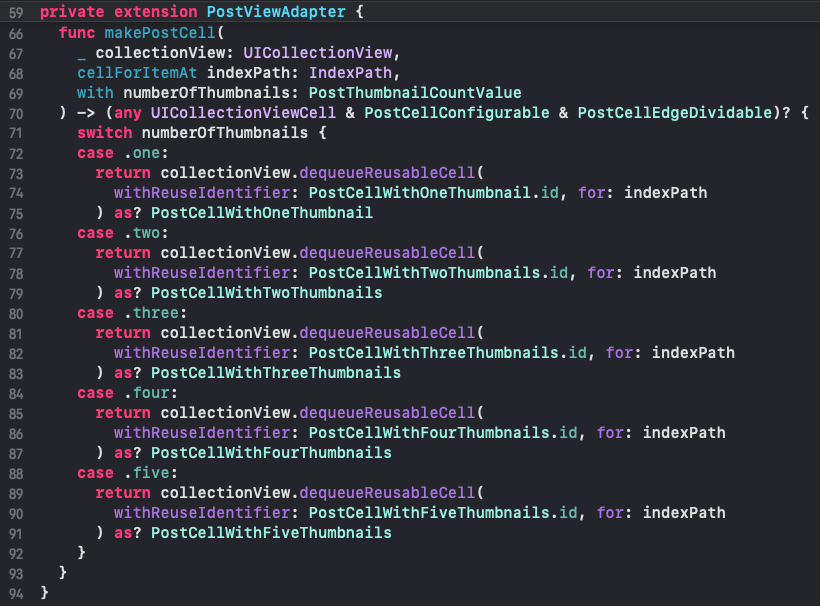Screen dimensions: 820x606
Task: Click the IndexPath type on line 68
Action: [x=350, y=73]
